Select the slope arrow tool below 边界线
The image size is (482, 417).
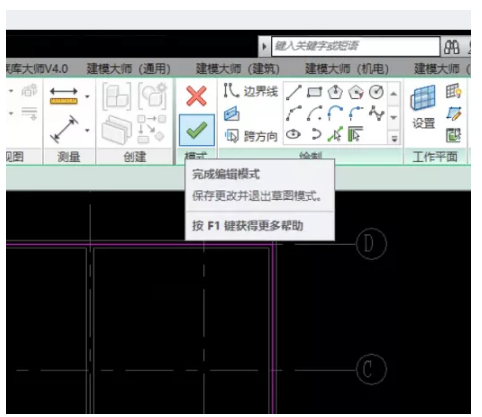coord(231,114)
